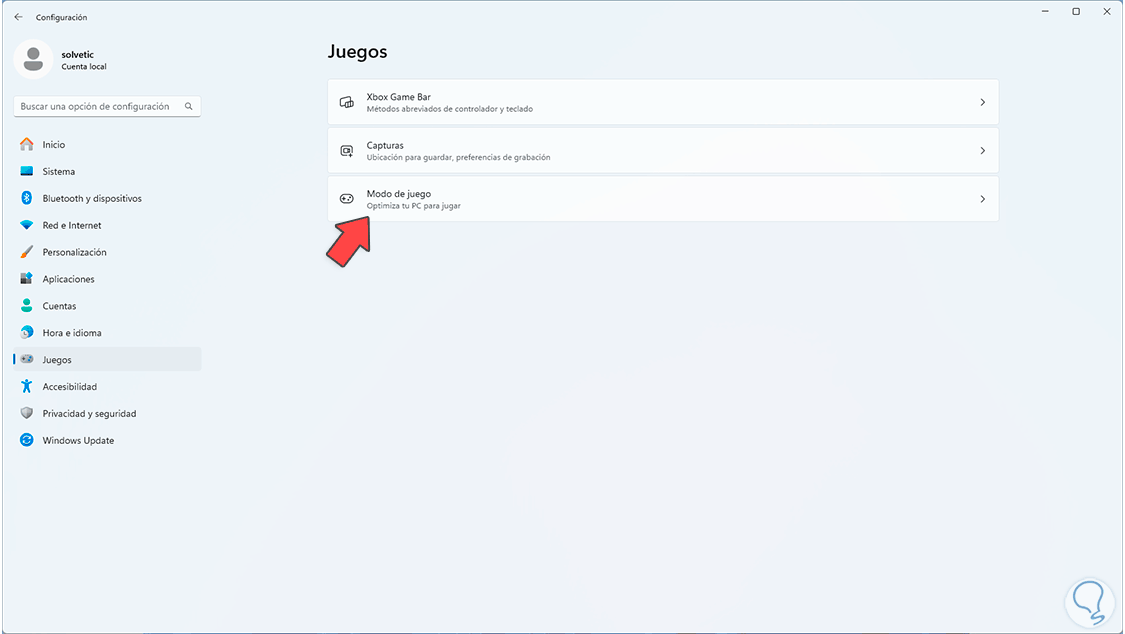The width and height of the screenshot is (1125, 634).
Task: Click the Bluetooth icon in sidebar
Action: 27,198
